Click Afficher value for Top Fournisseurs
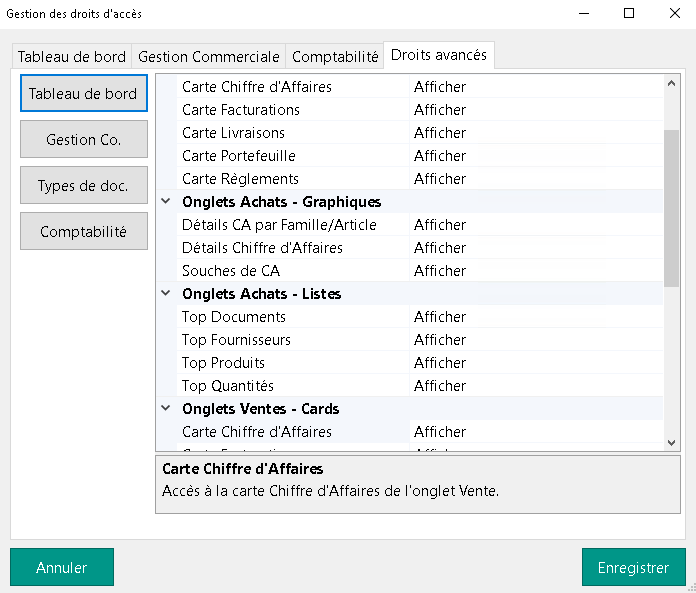Screen dimensions: 696x593 (440, 340)
